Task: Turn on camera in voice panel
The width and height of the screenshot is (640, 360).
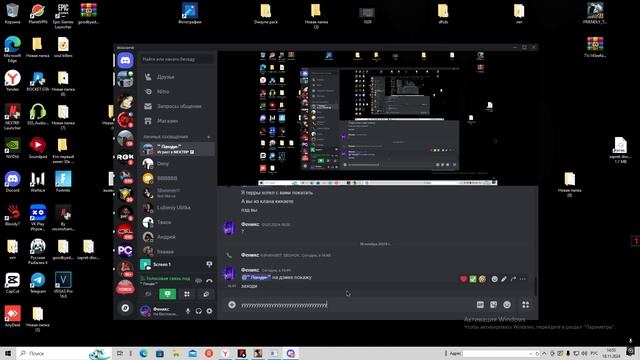Action: 148,294
